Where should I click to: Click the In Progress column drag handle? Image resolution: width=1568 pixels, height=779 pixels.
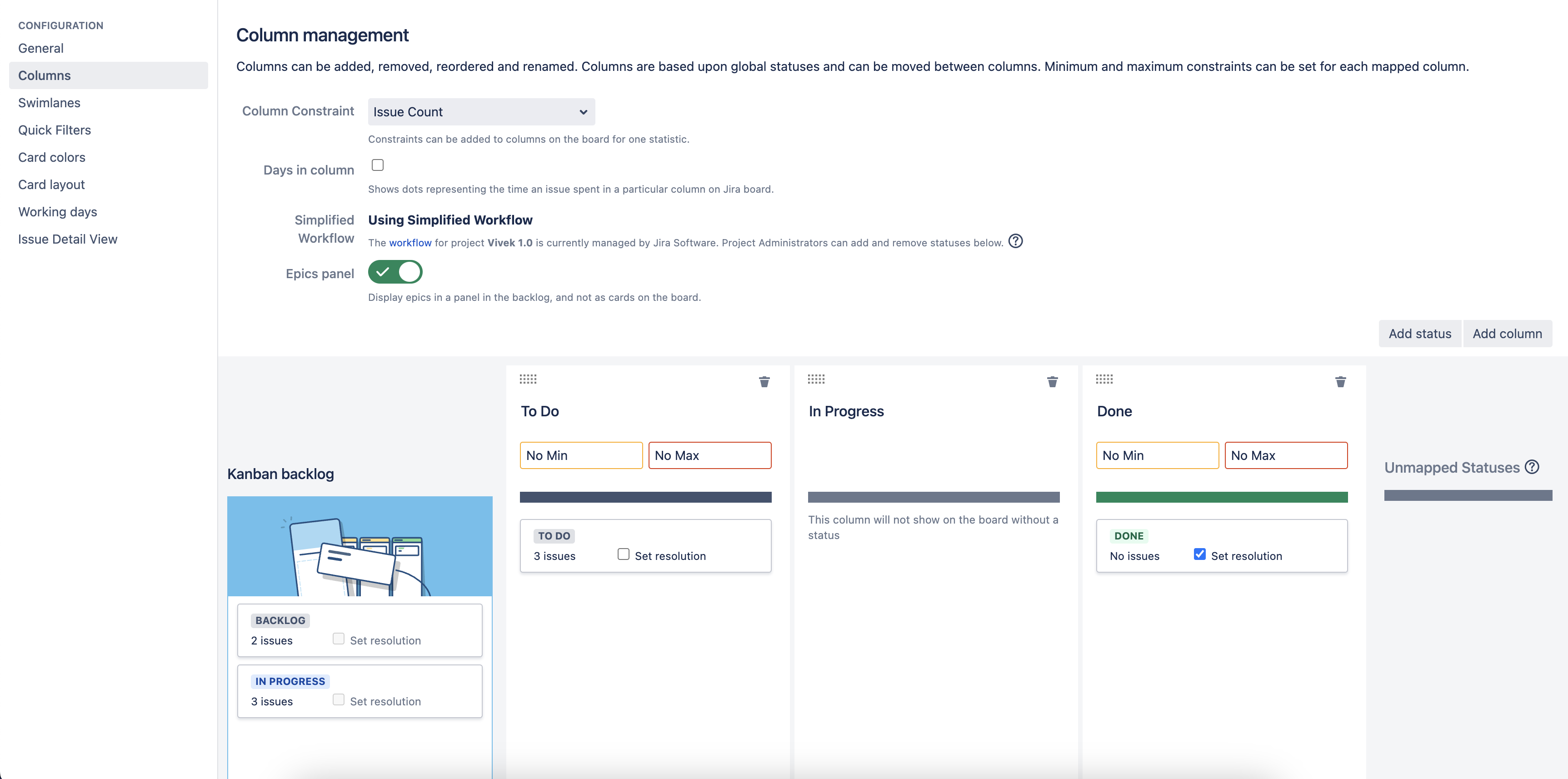tap(816, 379)
